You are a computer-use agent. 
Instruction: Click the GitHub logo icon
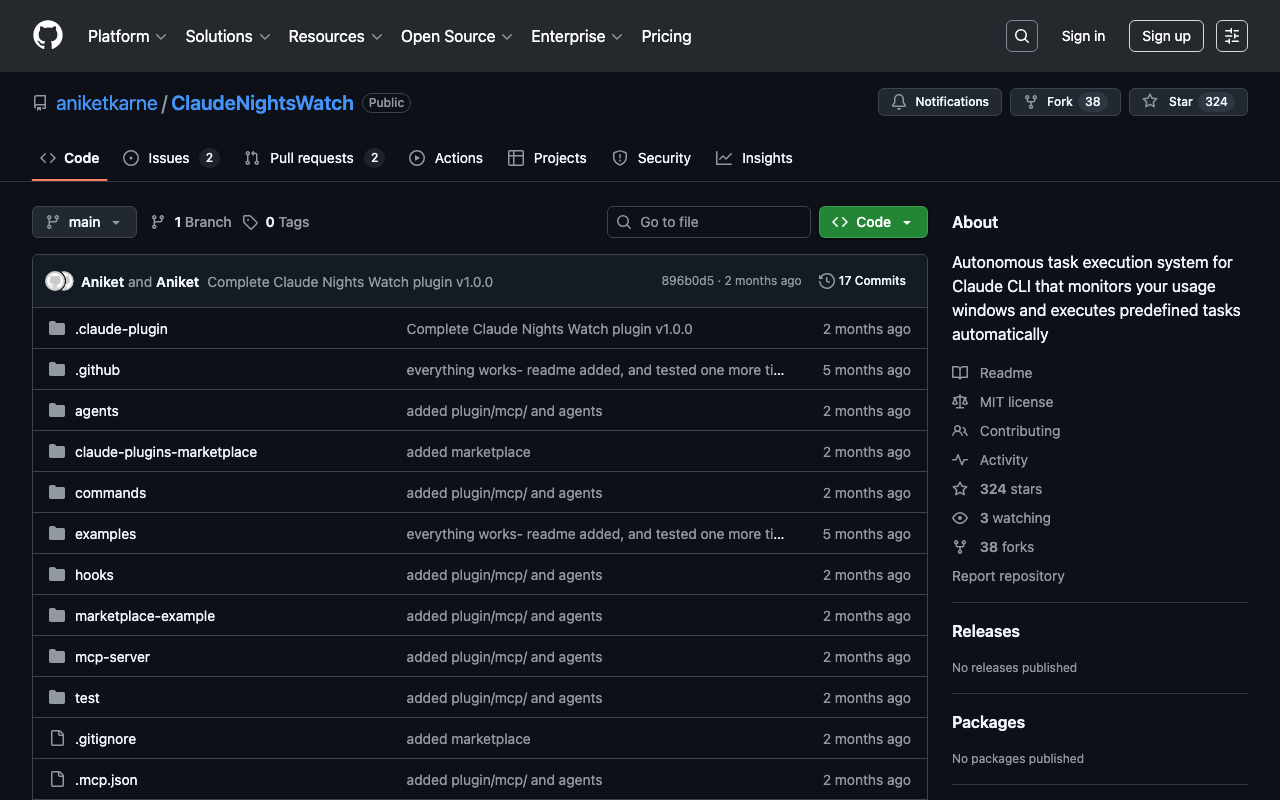click(x=48, y=36)
